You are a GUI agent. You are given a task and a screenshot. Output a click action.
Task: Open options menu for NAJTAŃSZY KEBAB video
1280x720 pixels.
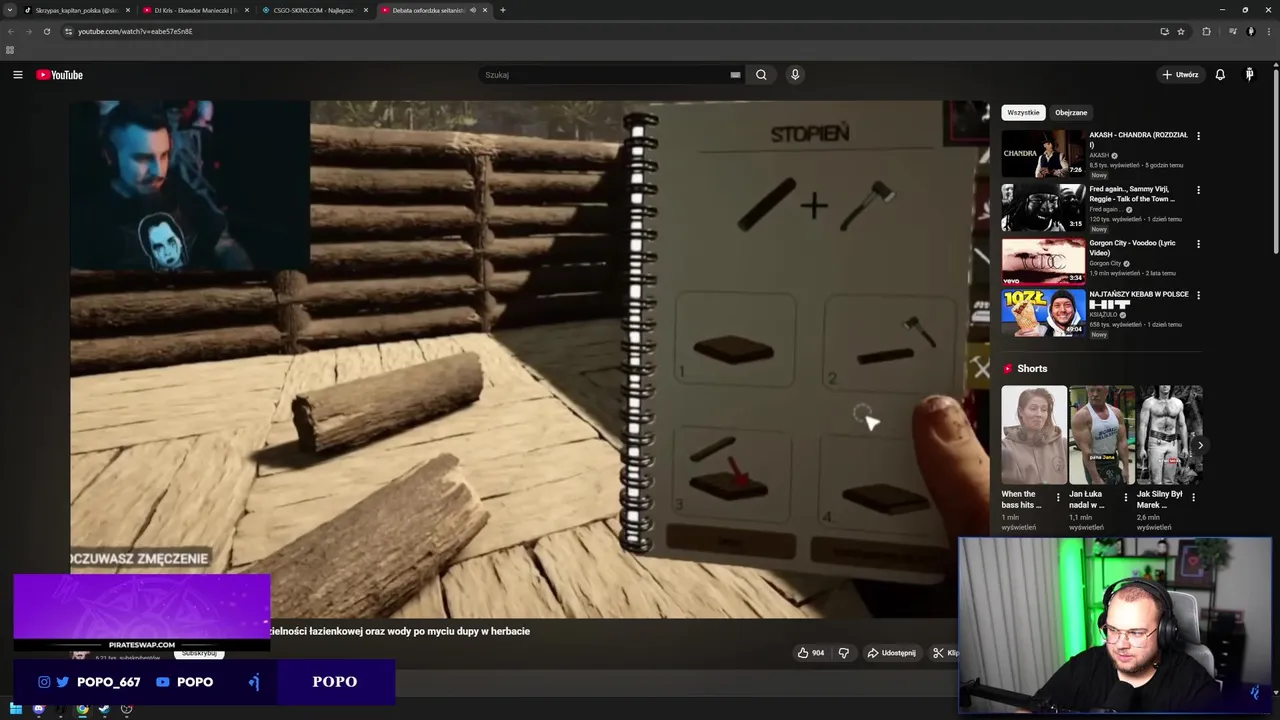point(1198,296)
